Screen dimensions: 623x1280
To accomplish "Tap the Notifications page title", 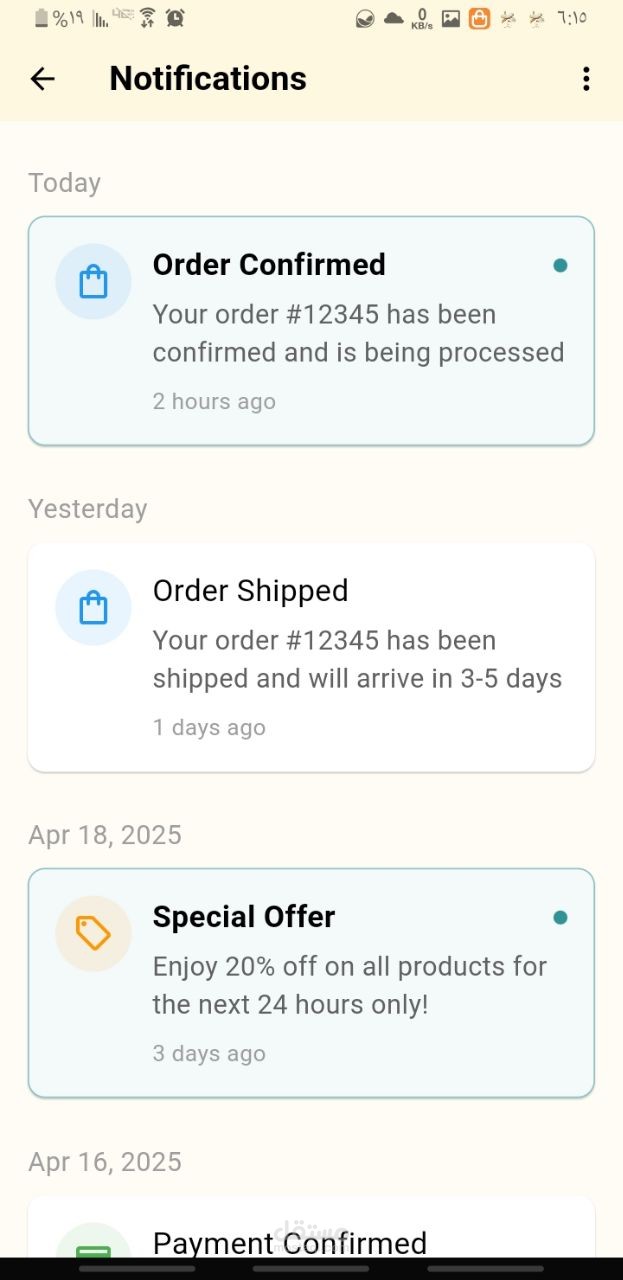I will [208, 79].
